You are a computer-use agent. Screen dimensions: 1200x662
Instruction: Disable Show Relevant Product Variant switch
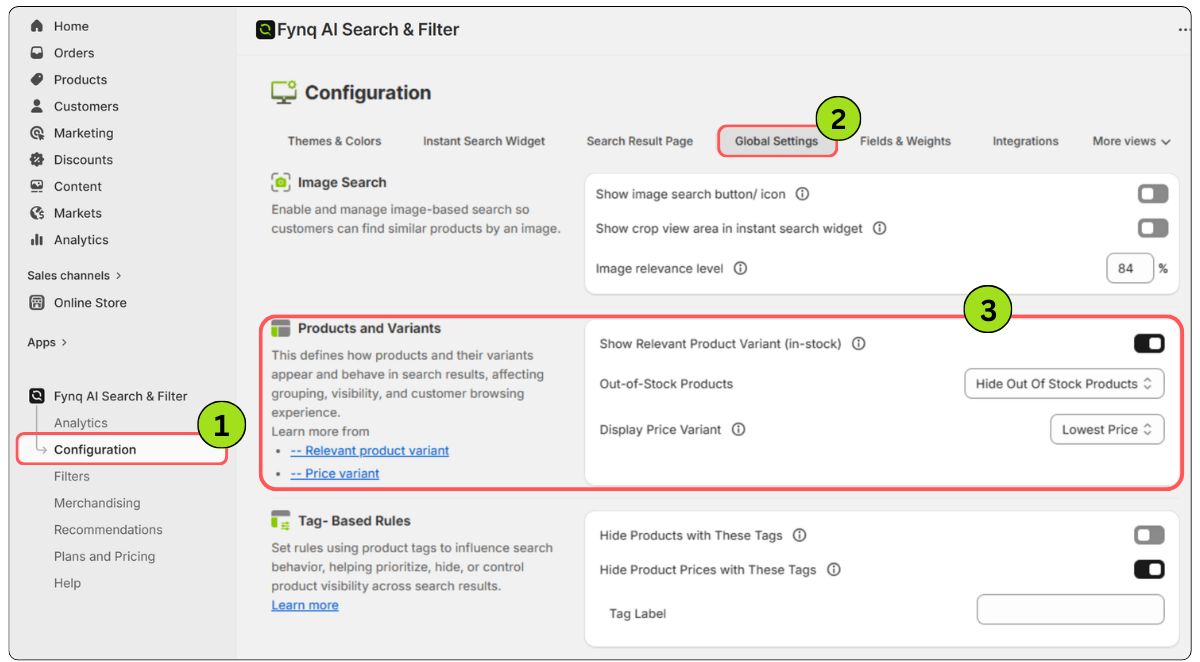pos(1149,343)
